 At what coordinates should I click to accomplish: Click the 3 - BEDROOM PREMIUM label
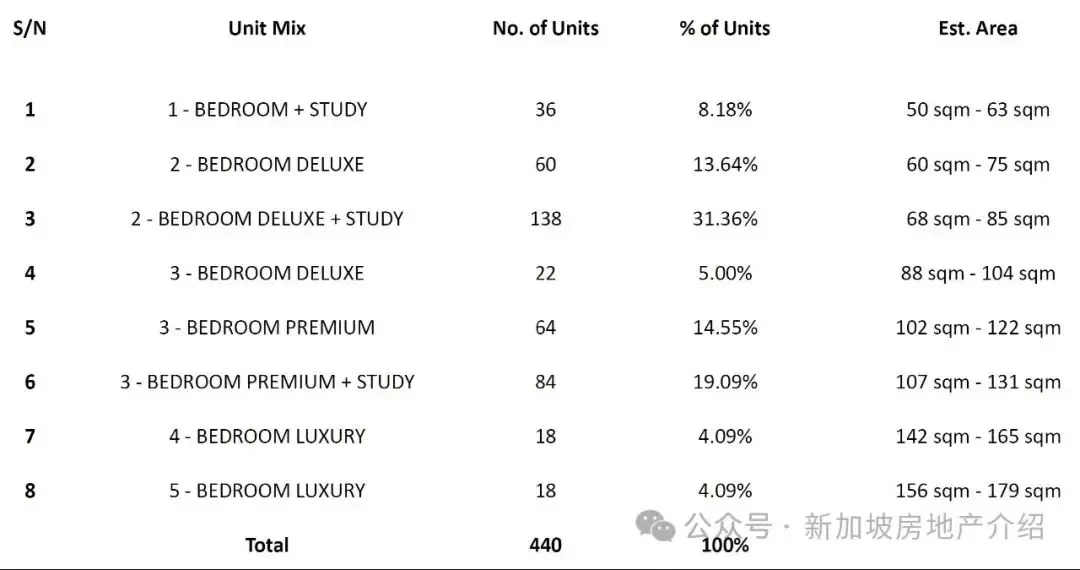pyautogui.click(x=267, y=328)
